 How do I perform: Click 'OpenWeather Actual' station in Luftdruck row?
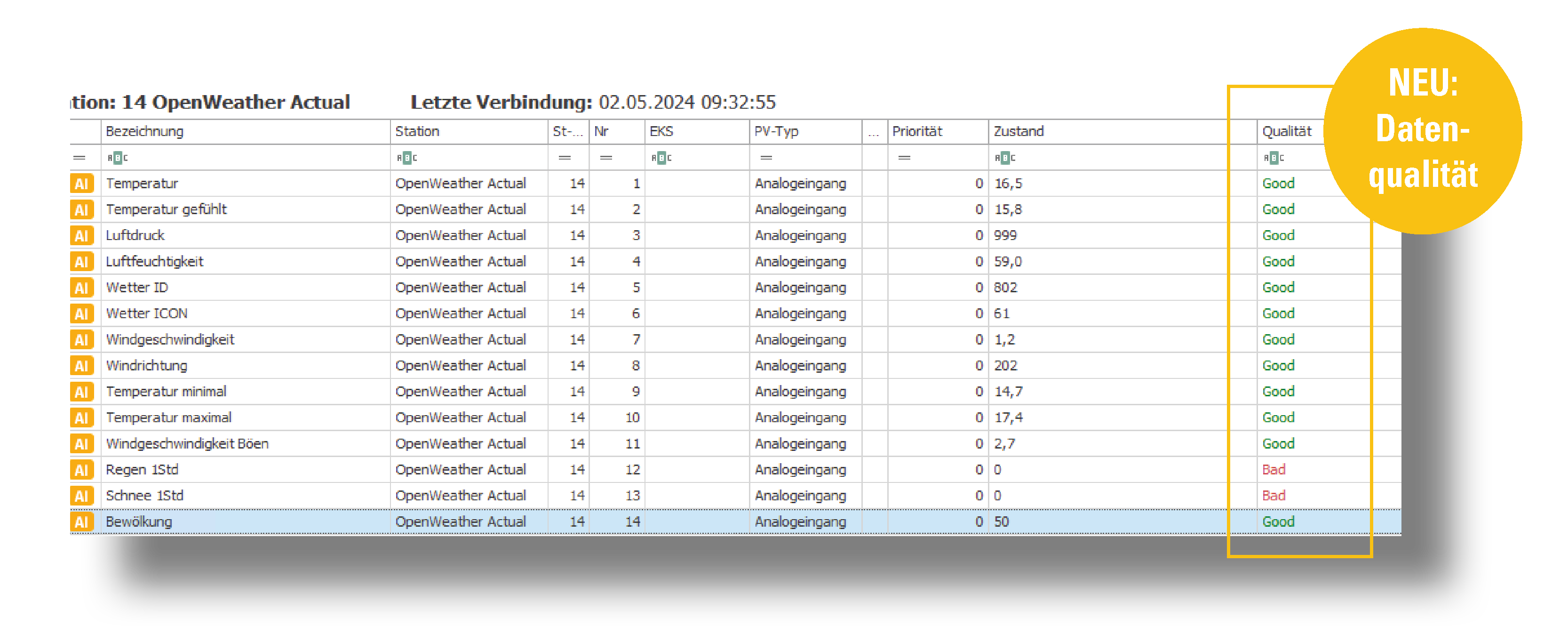tap(461, 236)
